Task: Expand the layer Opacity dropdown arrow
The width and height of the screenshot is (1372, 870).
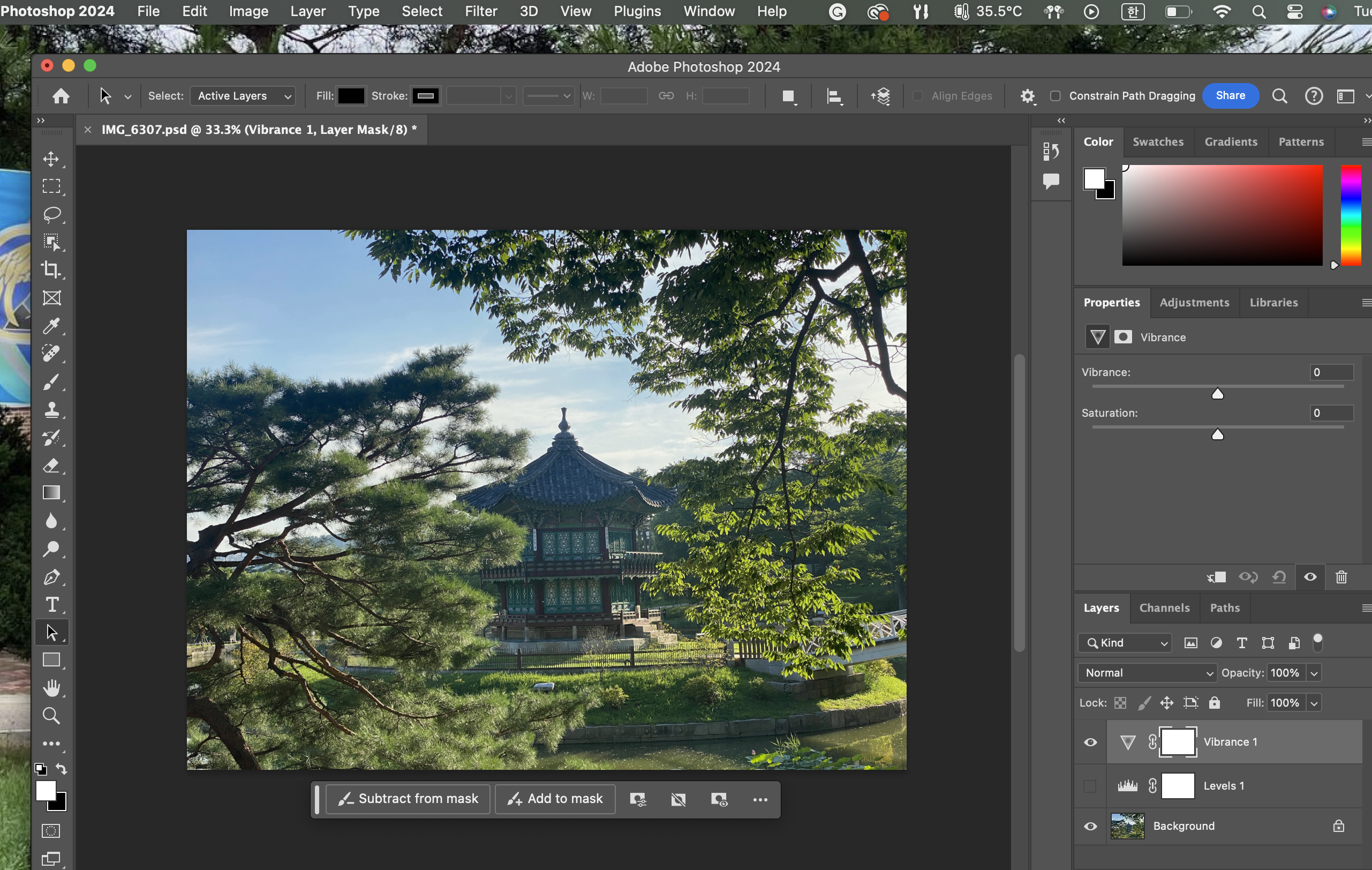Action: point(1314,673)
